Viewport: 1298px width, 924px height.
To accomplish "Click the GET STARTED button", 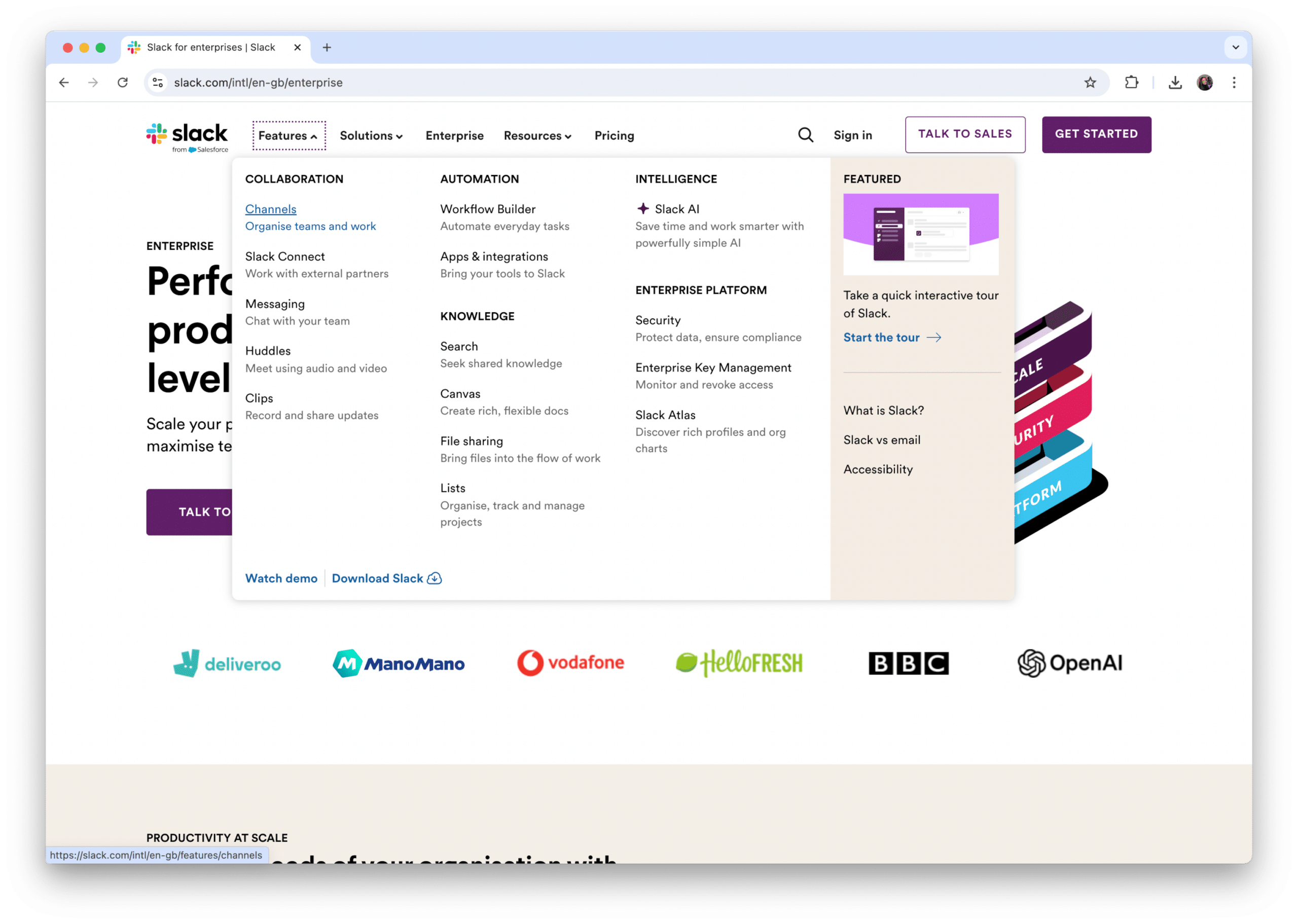I will pyautogui.click(x=1097, y=134).
